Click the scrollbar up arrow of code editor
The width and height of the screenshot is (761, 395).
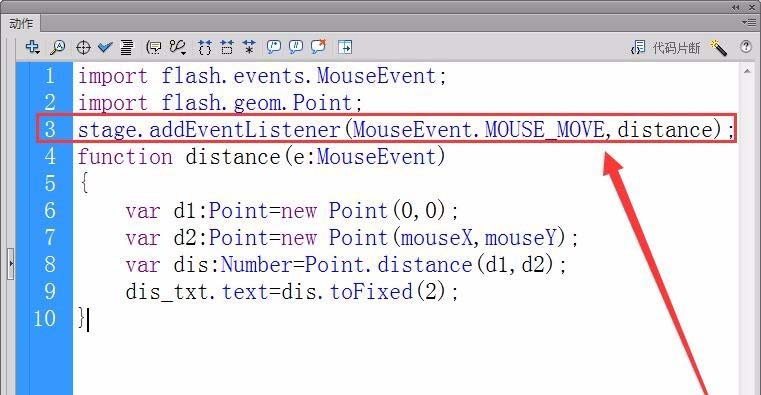[x=747, y=71]
